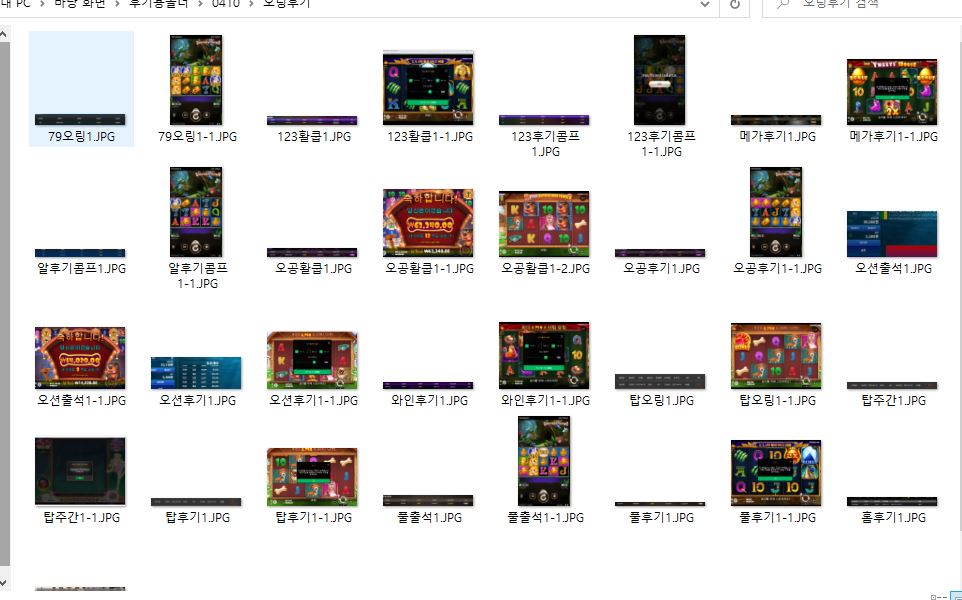Select the 오공후기1.JPG file
The image size is (962, 600).
[660, 253]
